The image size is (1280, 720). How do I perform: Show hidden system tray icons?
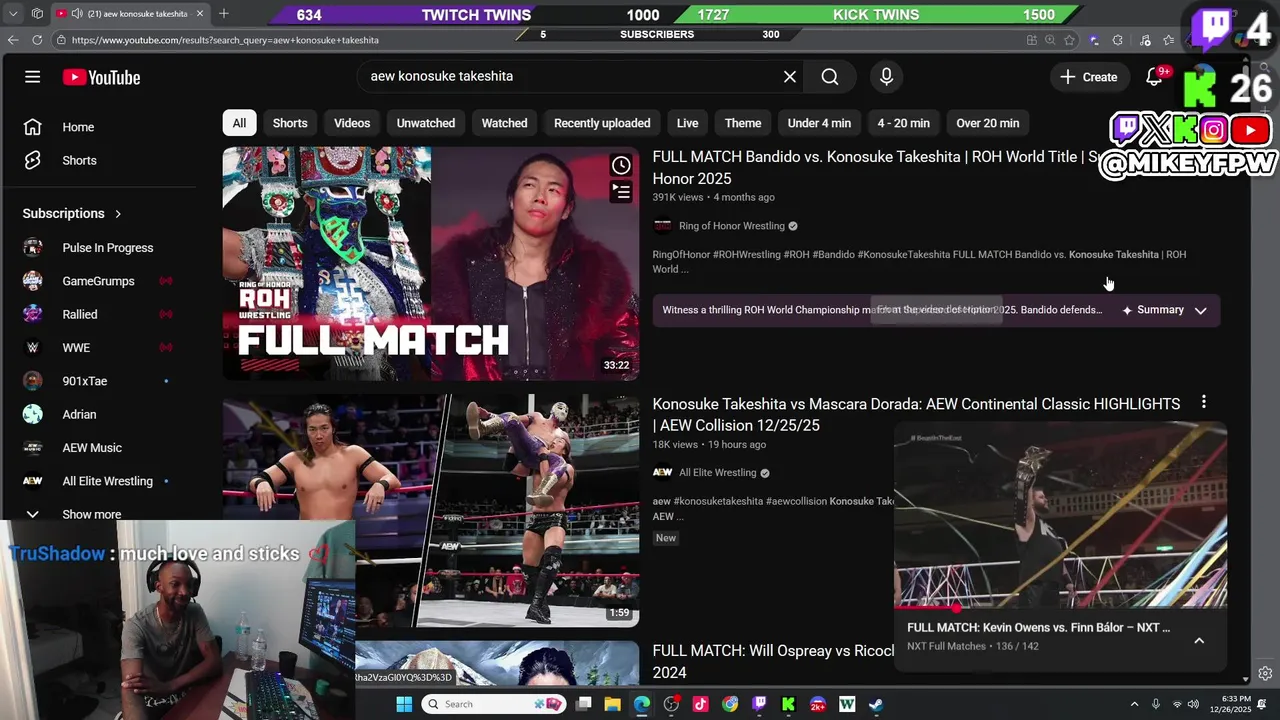click(x=1134, y=704)
